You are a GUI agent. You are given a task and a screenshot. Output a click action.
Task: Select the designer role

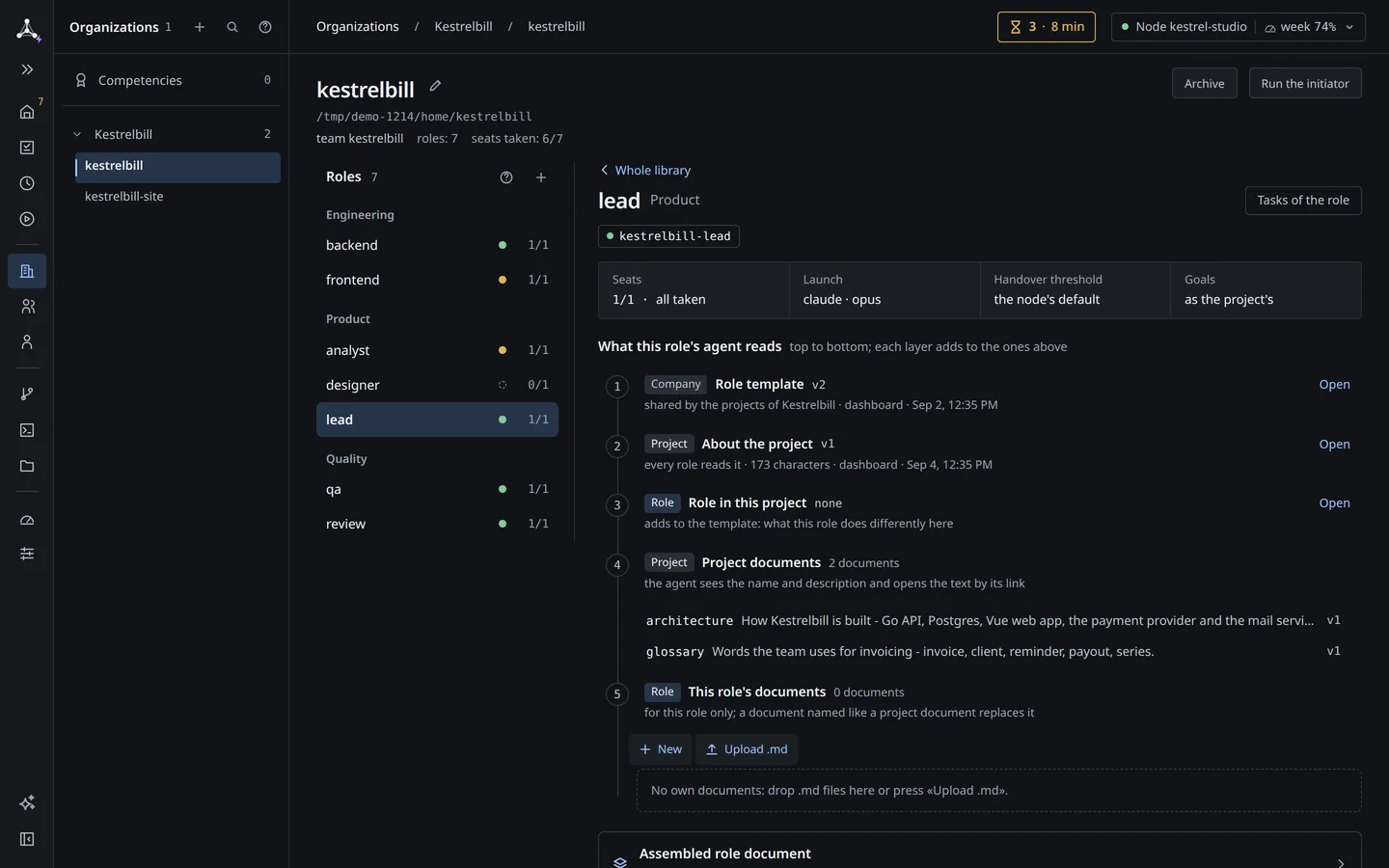click(x=437, y=385)
